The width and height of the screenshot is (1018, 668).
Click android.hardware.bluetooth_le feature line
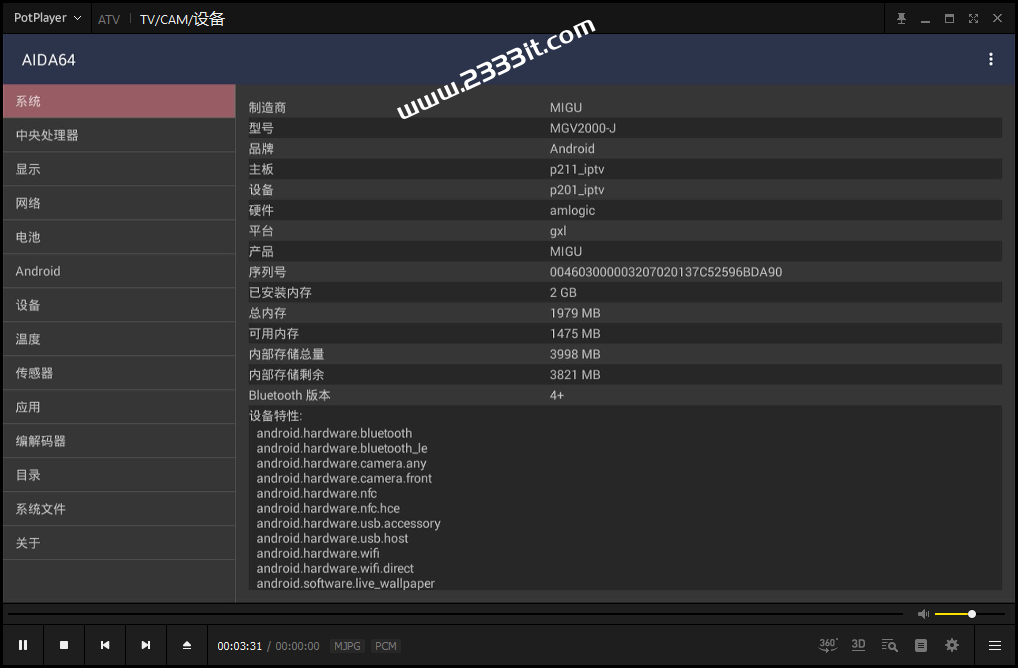pyautogui.click(x=342, y=449)
